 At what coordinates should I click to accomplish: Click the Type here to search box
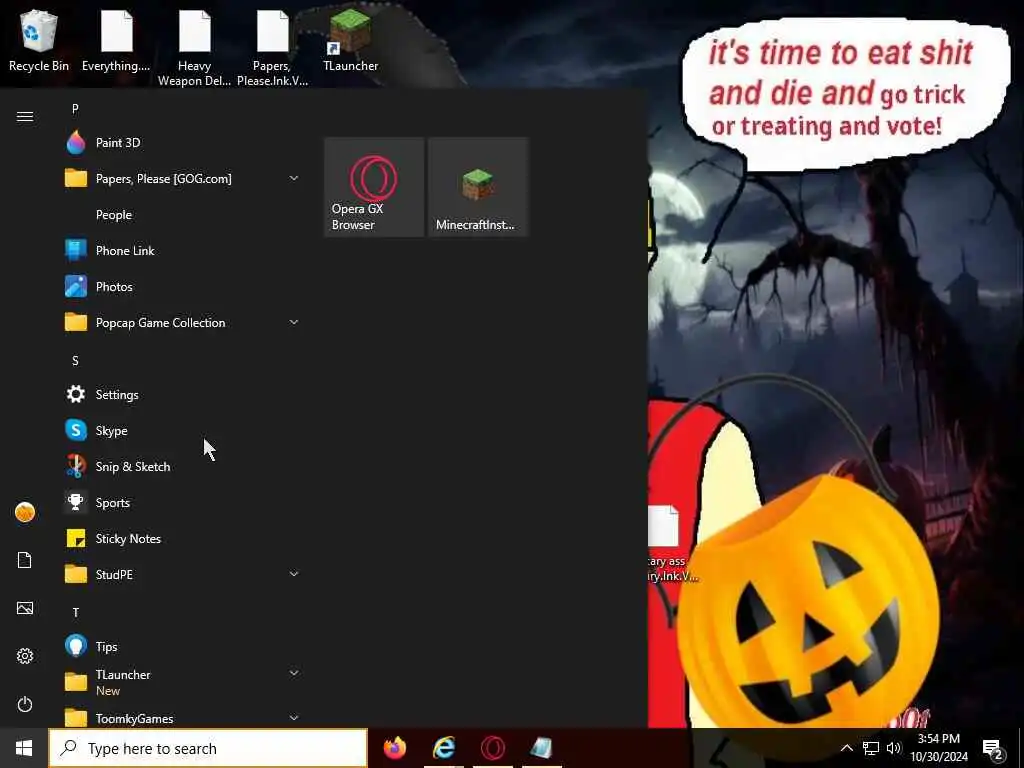pos(208,748)
